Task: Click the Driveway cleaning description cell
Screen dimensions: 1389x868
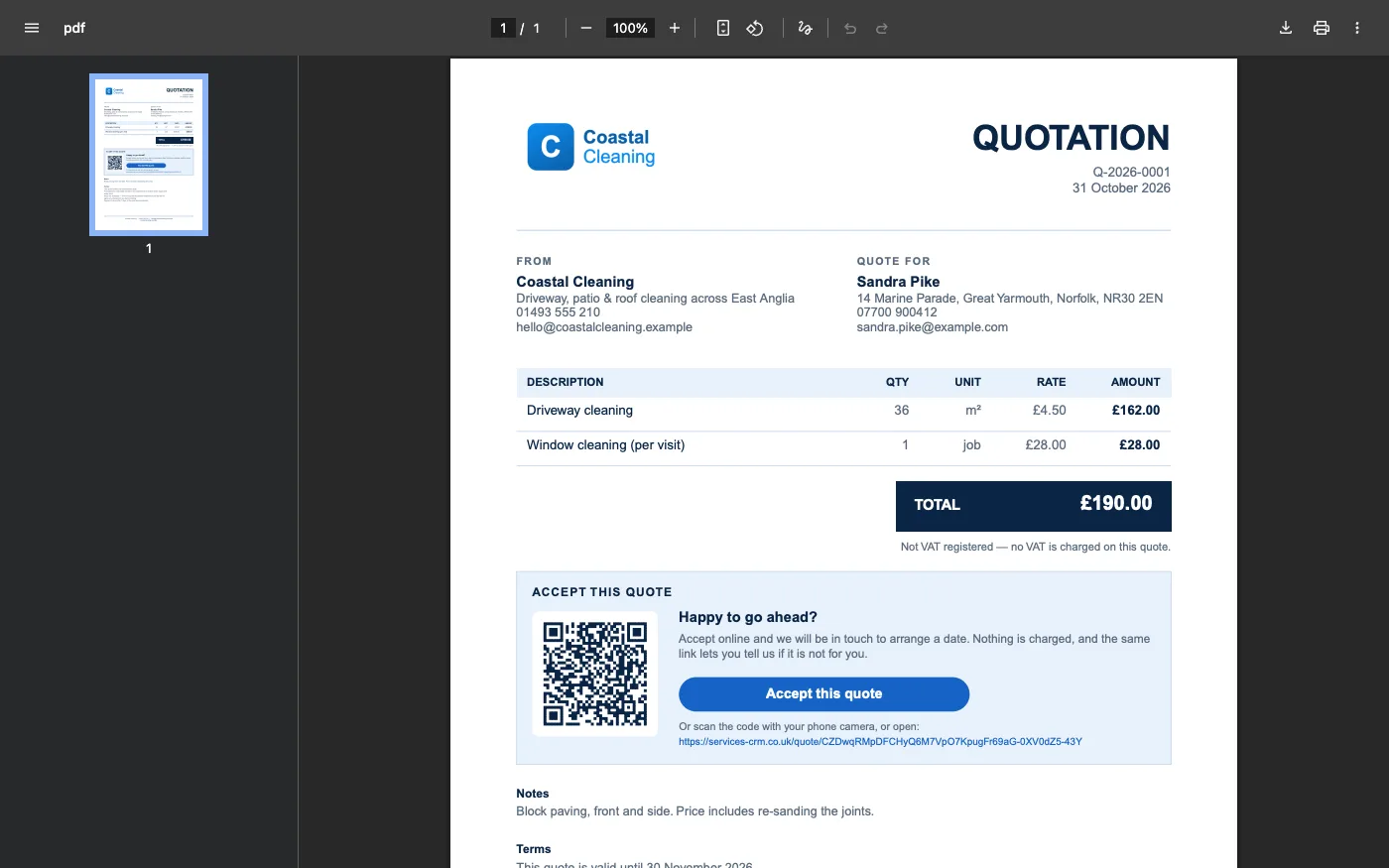Action: coord(579,410)
